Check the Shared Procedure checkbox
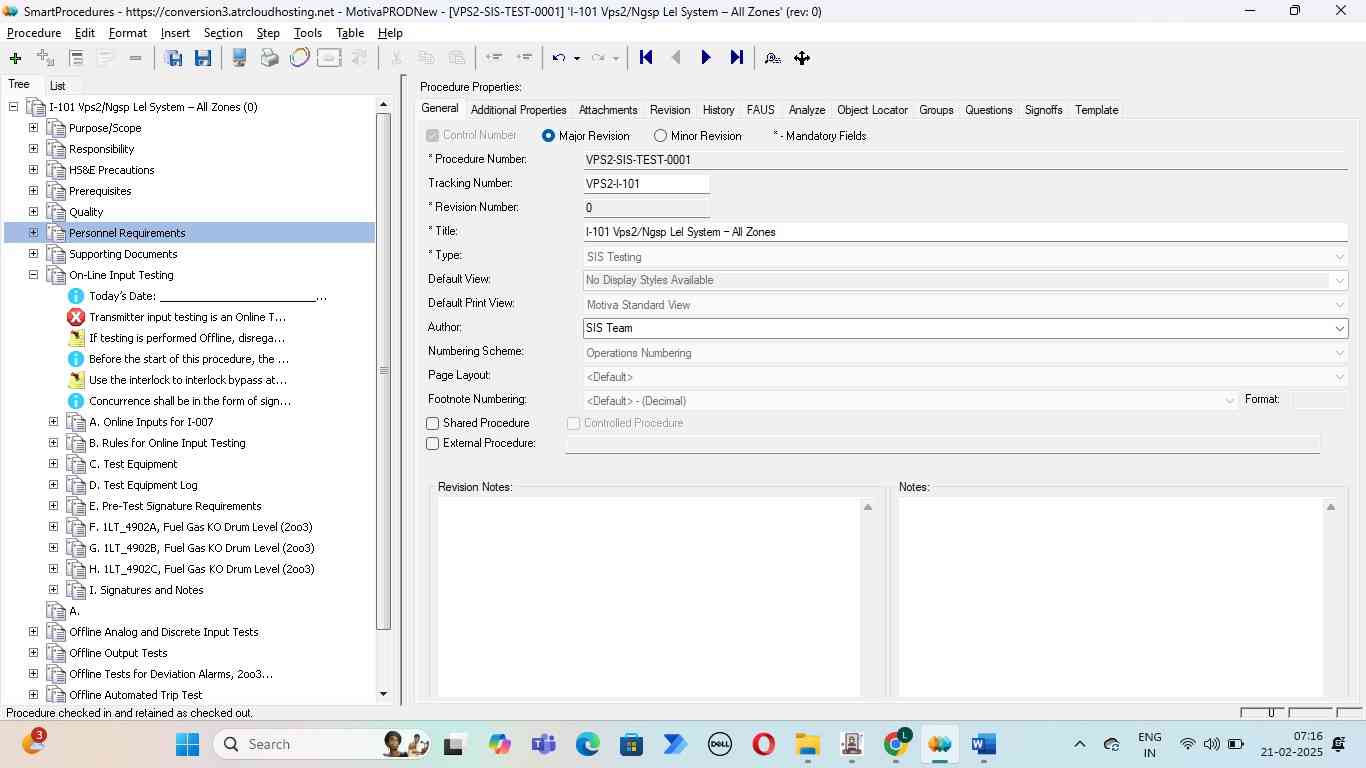1366x768 pixels. click(433, 424)
